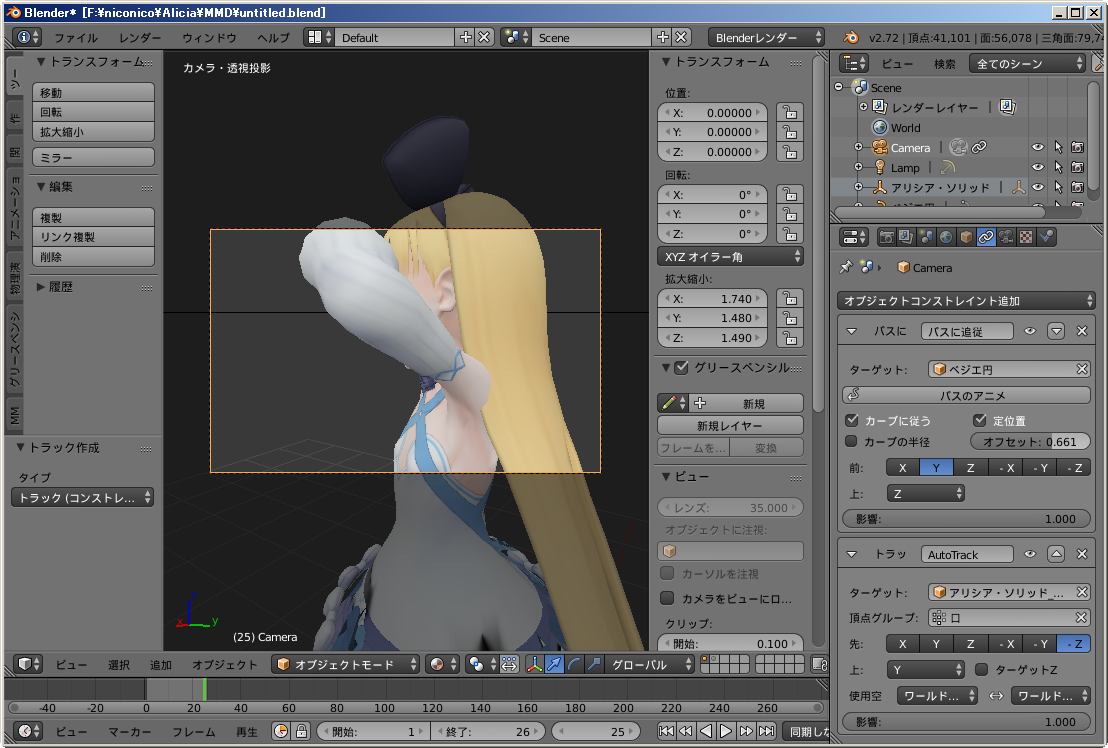The image size is (1108, 748).
Task: Click the パスのアニメ button
Action: click(x=966, y=395)
